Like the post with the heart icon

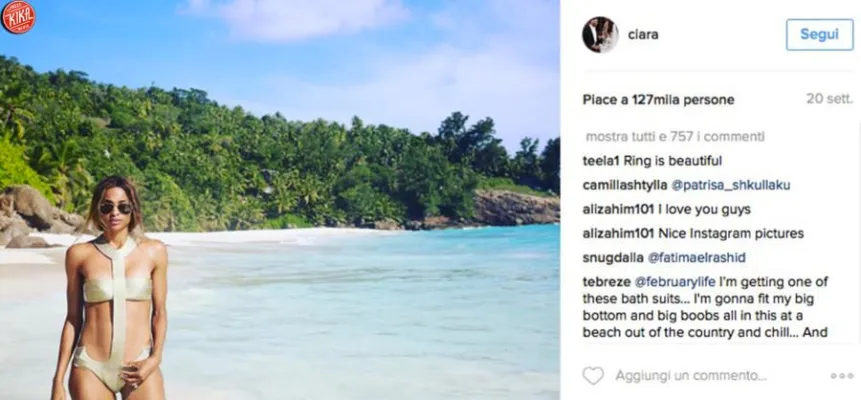[593, 376]
